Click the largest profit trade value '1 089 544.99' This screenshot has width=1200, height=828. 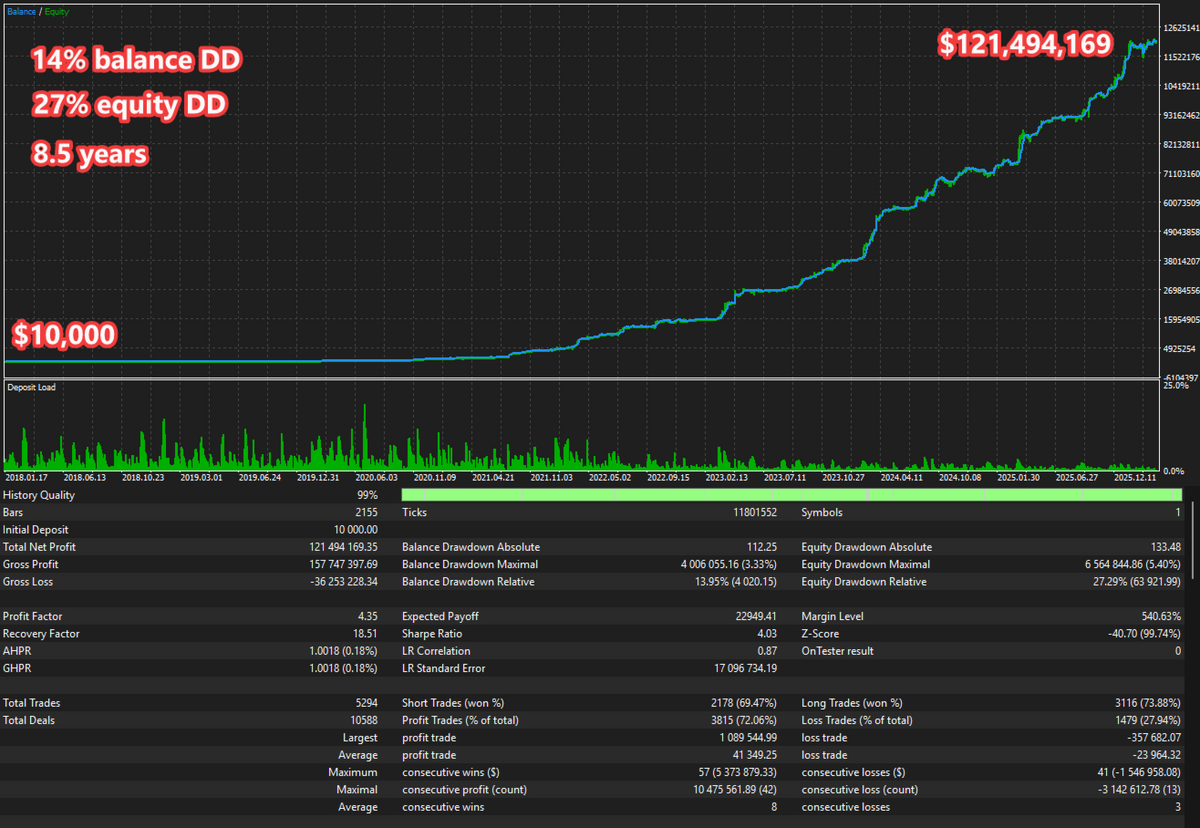click(x=748, y=738)
